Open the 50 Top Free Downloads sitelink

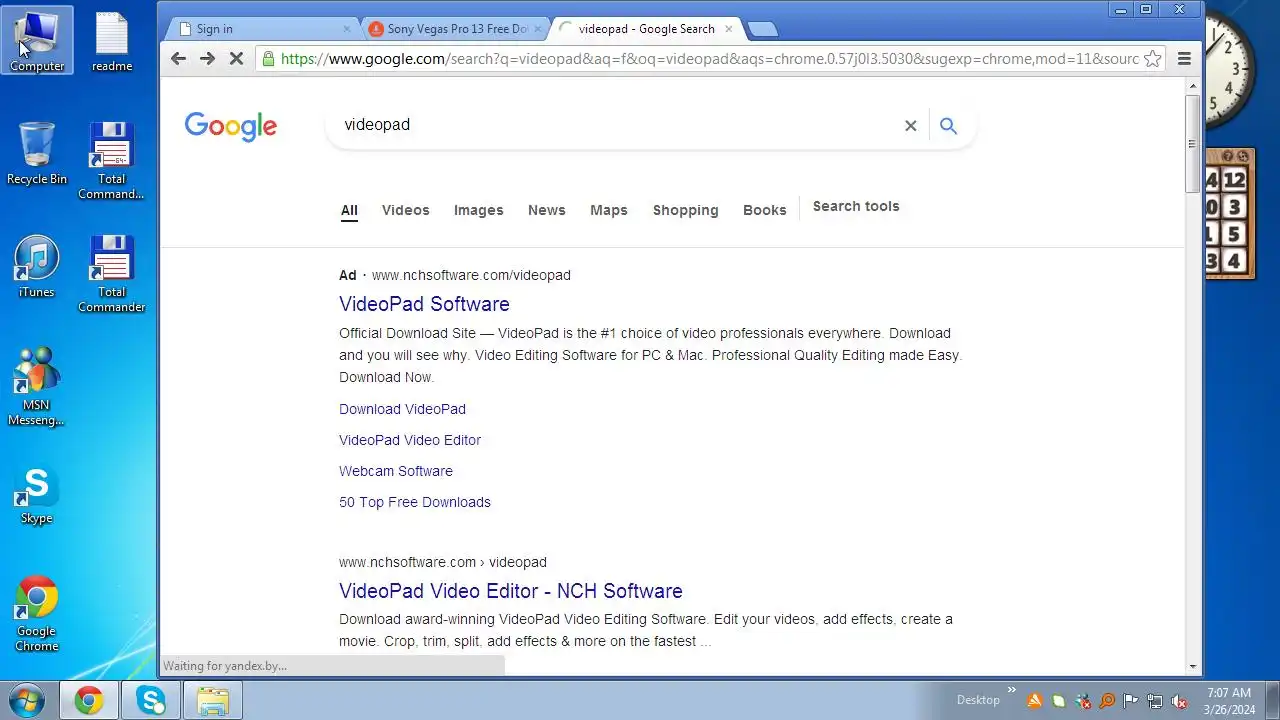coord(415,502)
